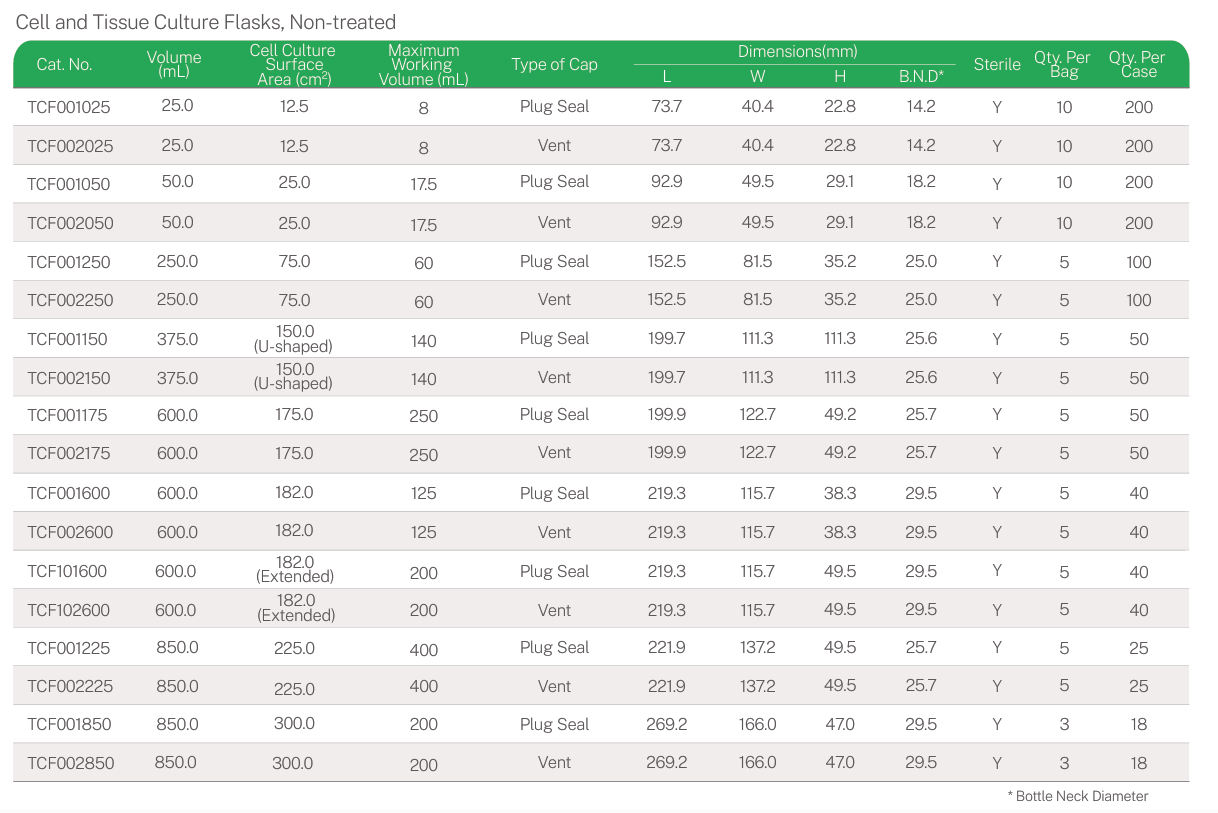Select catalog number TCF001225
The image size is (1218, 813).
tap(69, 648)
